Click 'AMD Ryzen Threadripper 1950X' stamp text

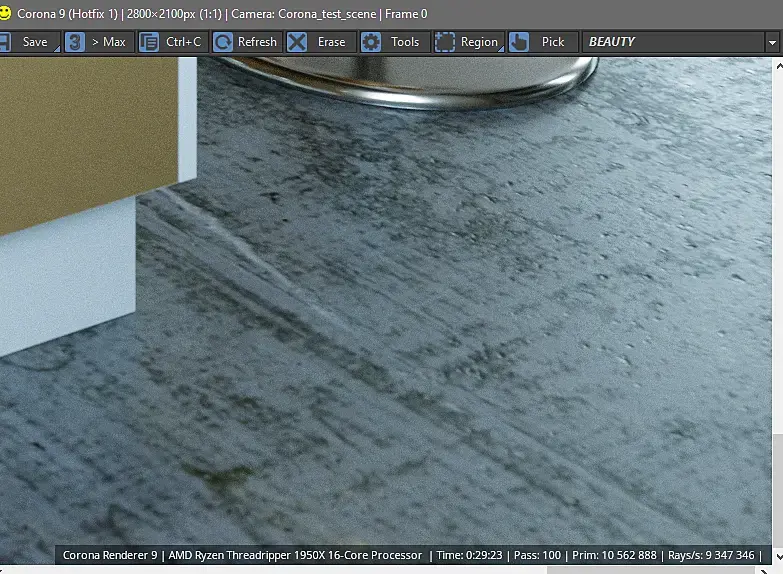pos(246,555)
